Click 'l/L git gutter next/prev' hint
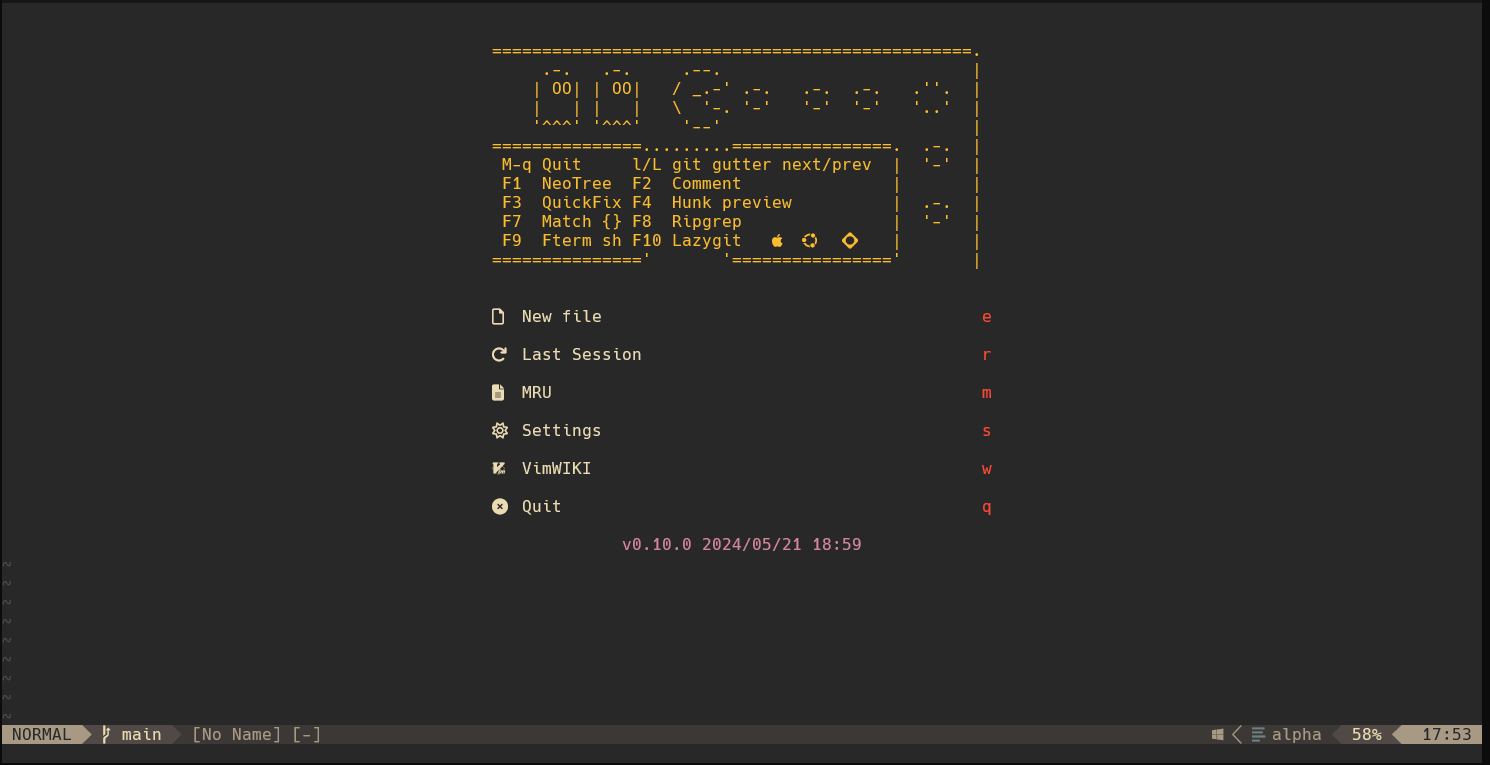Viewport: 1490px width, 765px height. pyautogui.click(x=752, y=165)
